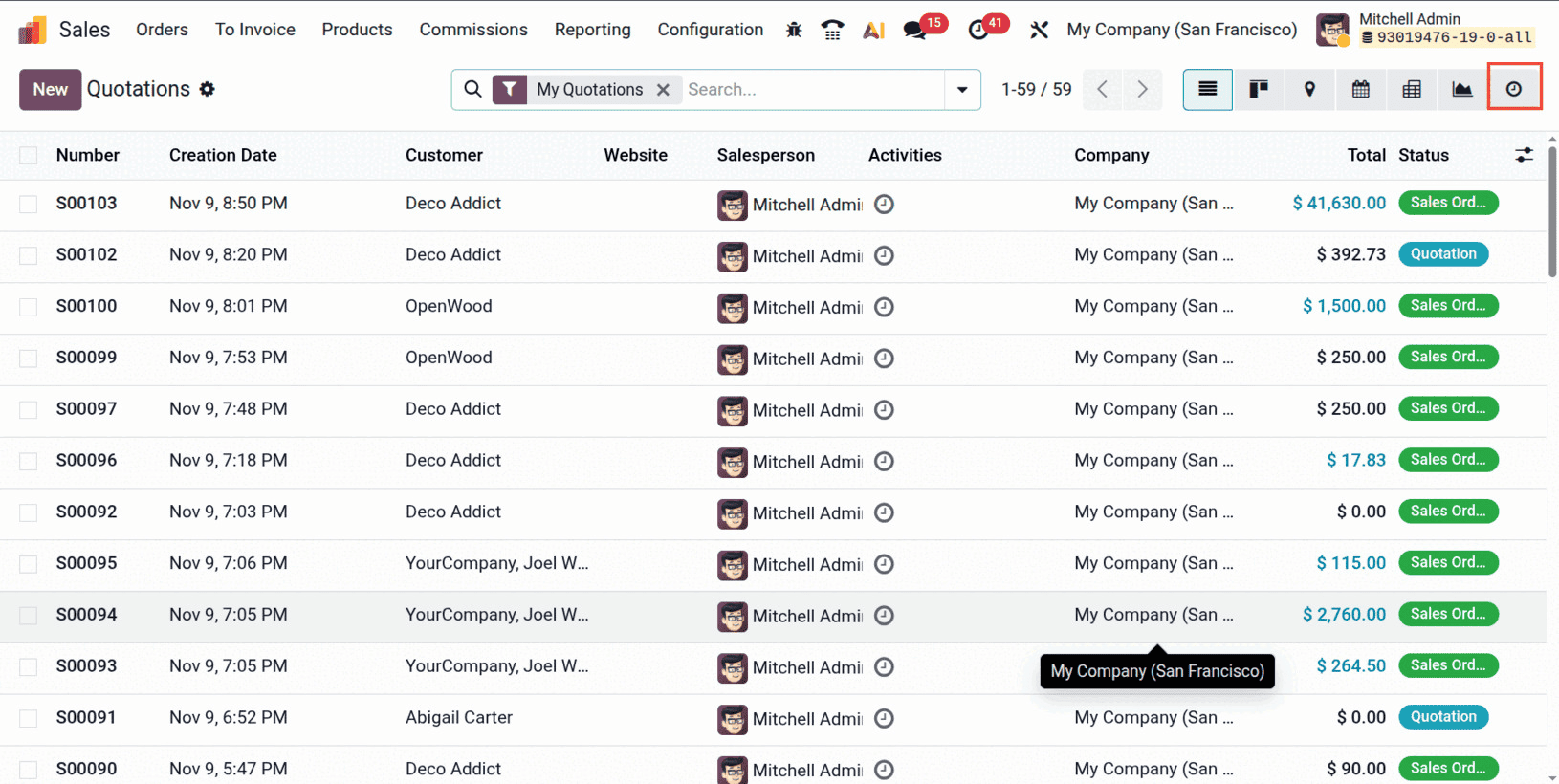Open the search options dropdown arrow
The height and width of the screenshot is (784, 1559).
[961, 89]
